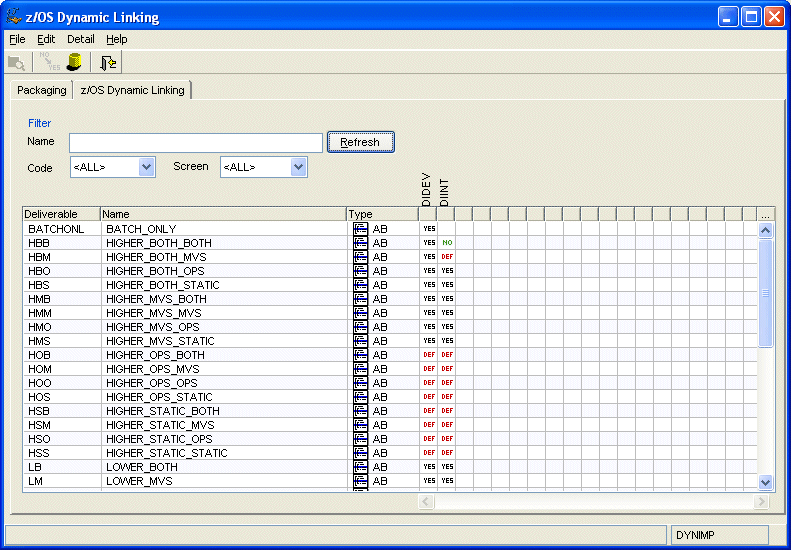The image size is (791, 550).
Task: Sort by the Deliverable column header
Action: point(61,214)
